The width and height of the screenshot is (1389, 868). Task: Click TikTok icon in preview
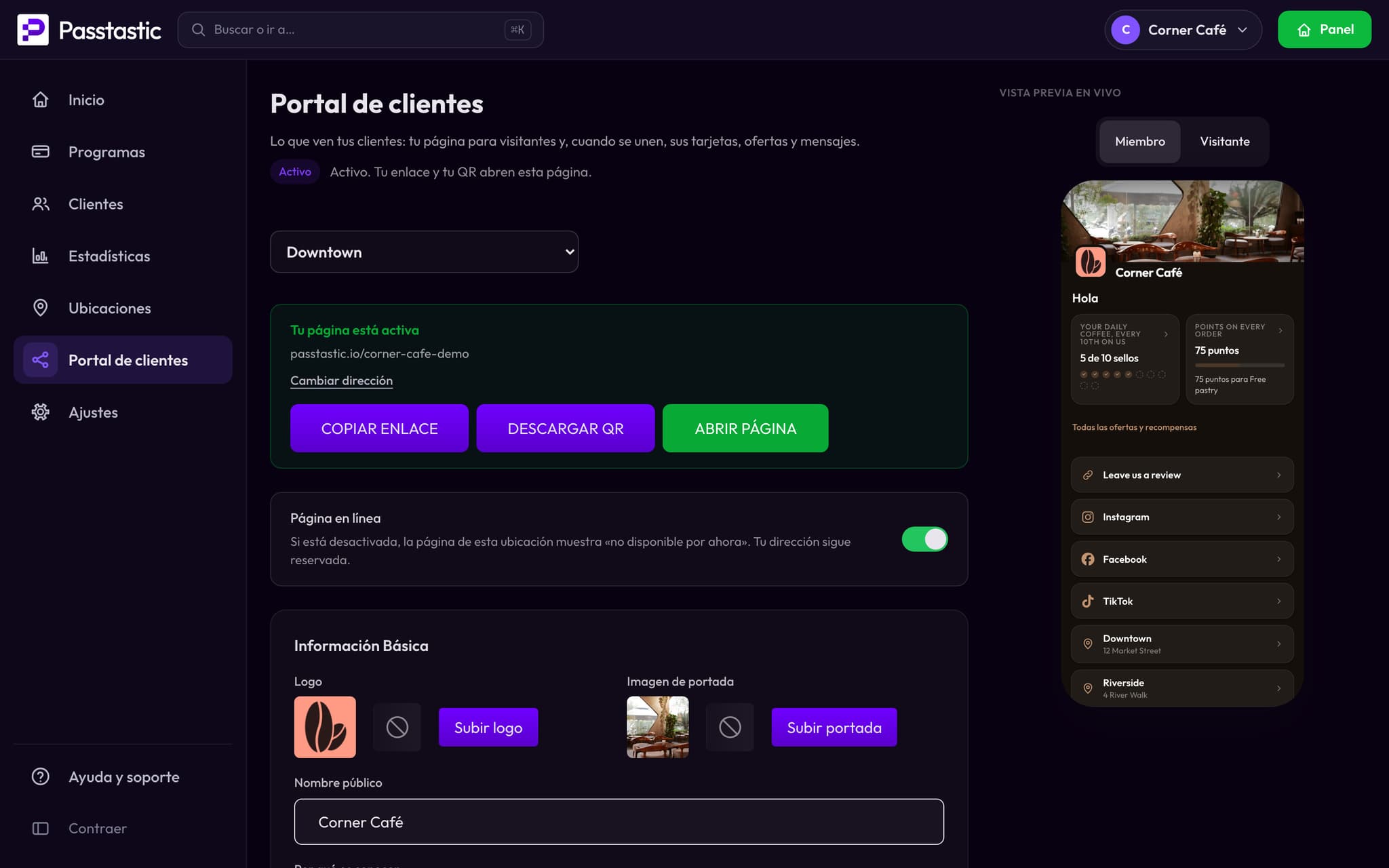pyautogui.click(x=1088, y=601)
